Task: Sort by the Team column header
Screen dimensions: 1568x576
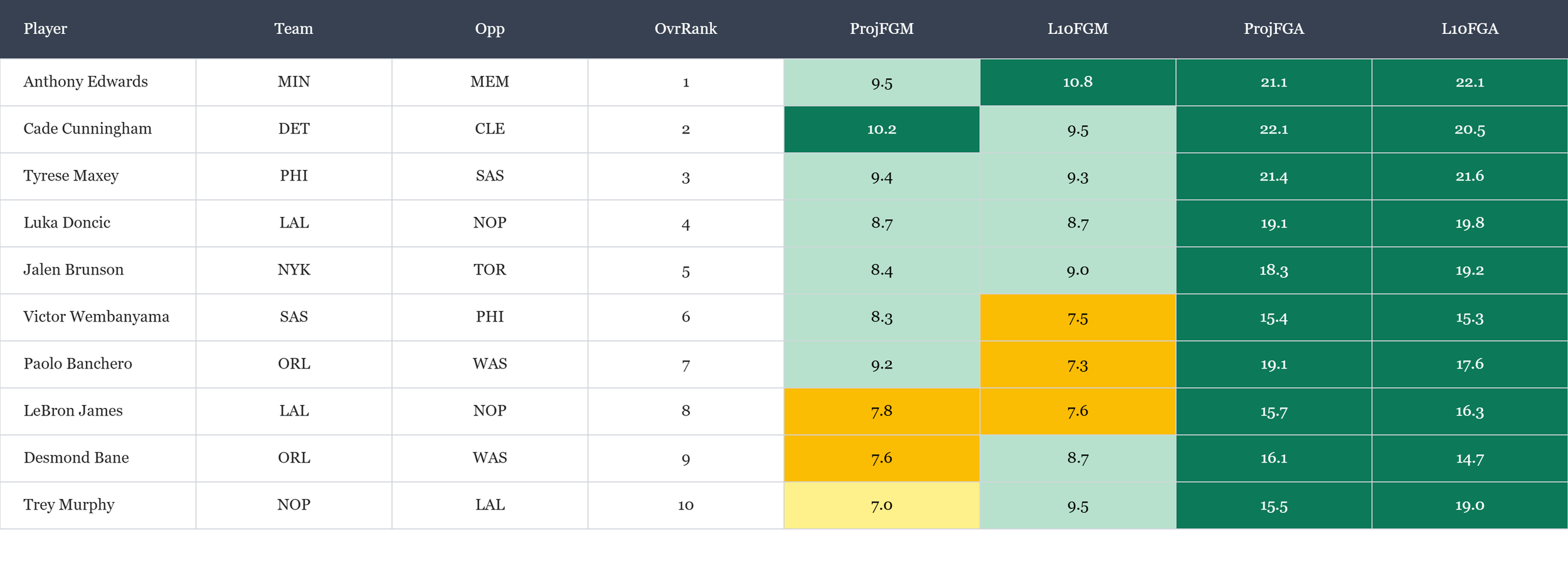Action: (x=294, y=29)
